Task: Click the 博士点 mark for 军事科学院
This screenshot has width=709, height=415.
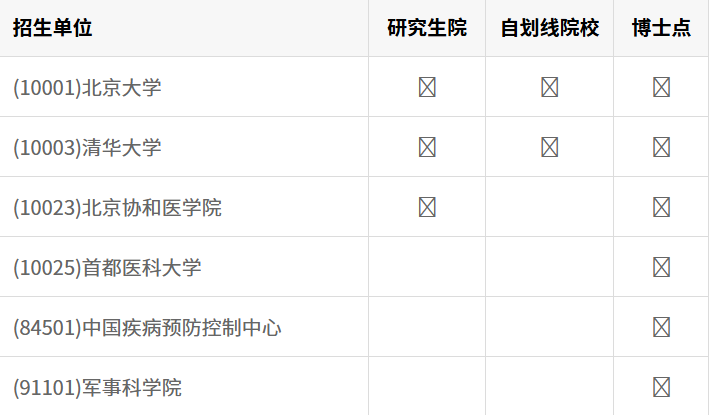Action: pos(661,387)
